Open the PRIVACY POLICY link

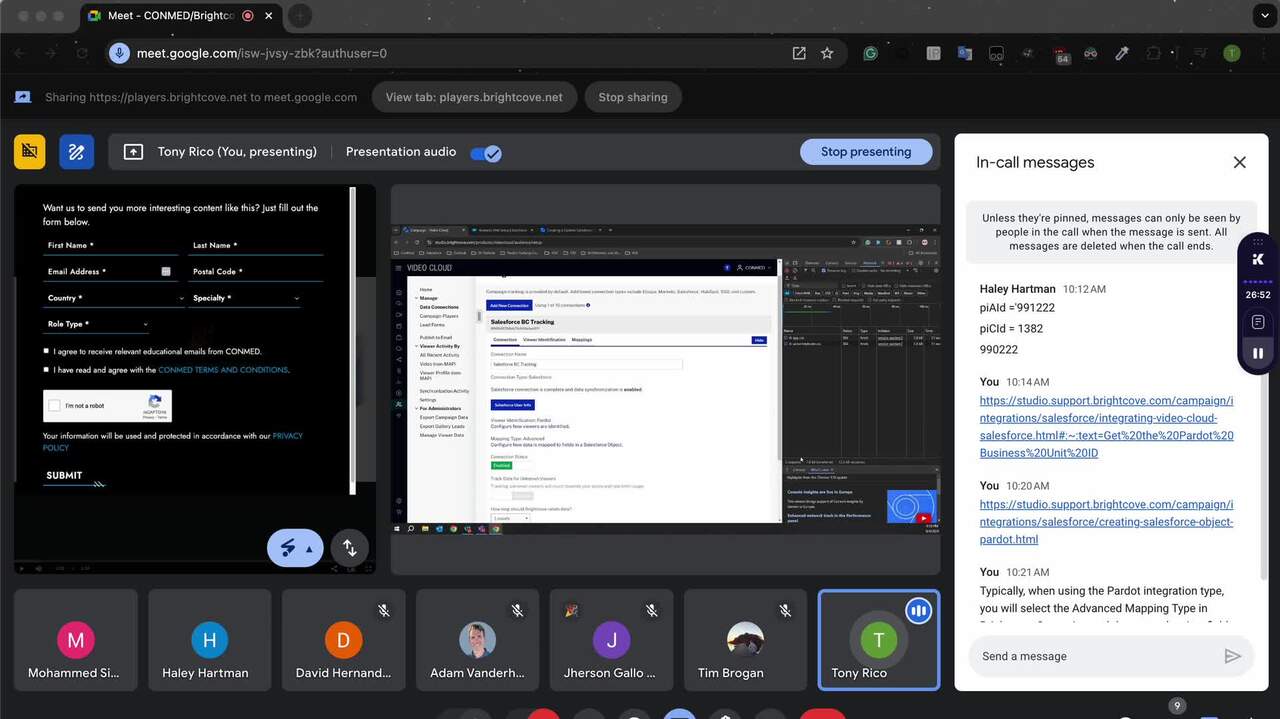pyautogui.click(x=172, y=442)
